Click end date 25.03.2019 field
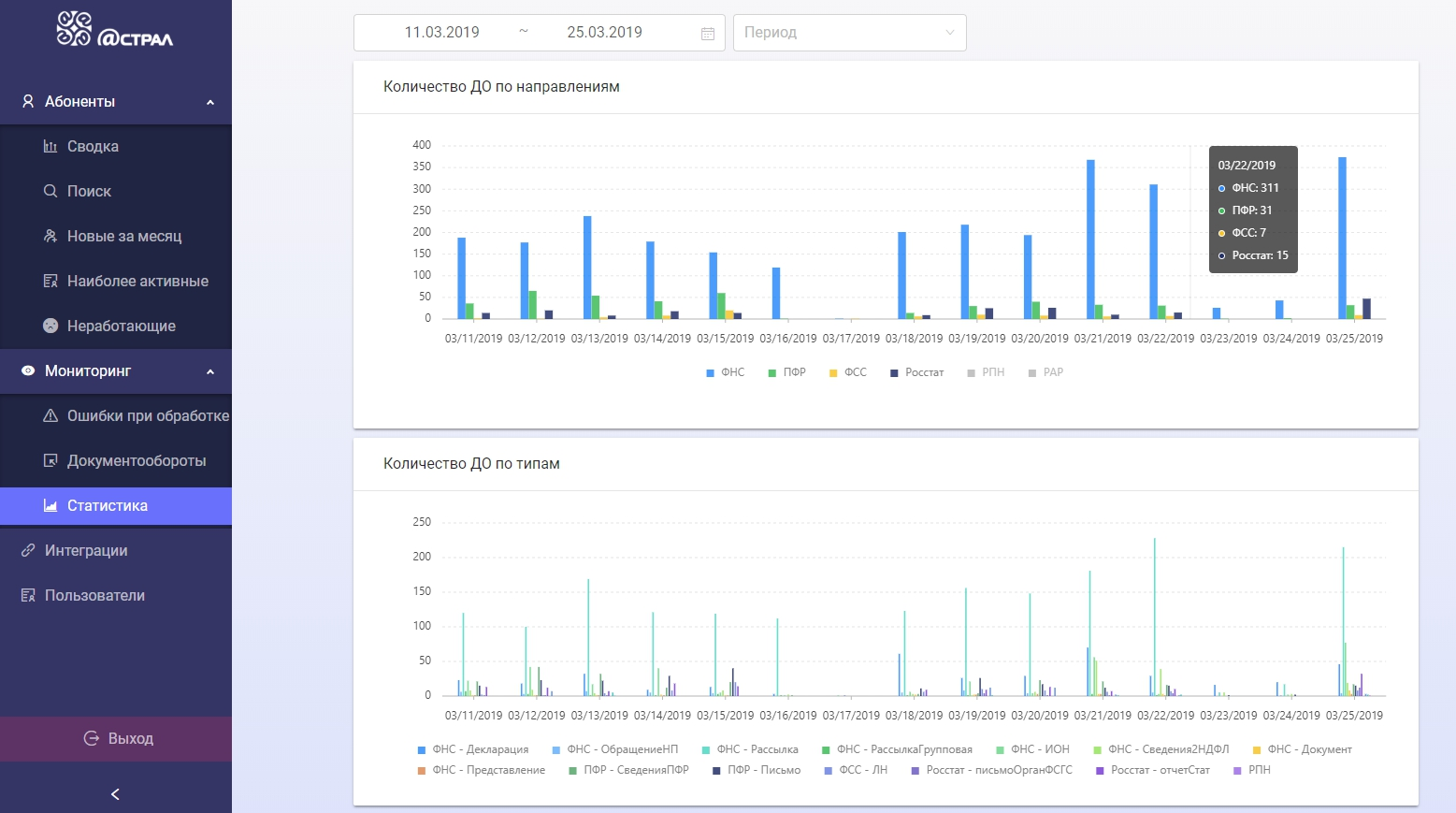 pyautogui.click(x=604, y=32)
